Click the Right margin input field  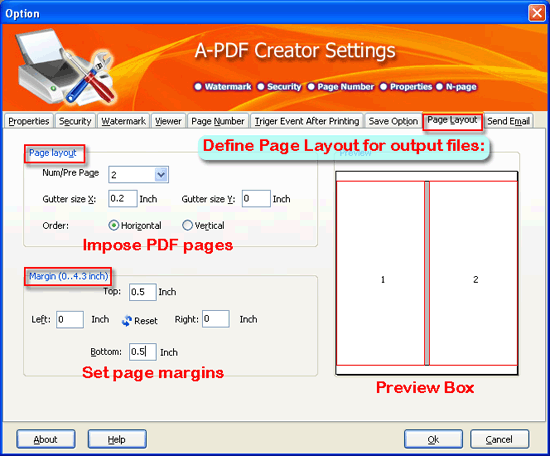coord(216,319)
